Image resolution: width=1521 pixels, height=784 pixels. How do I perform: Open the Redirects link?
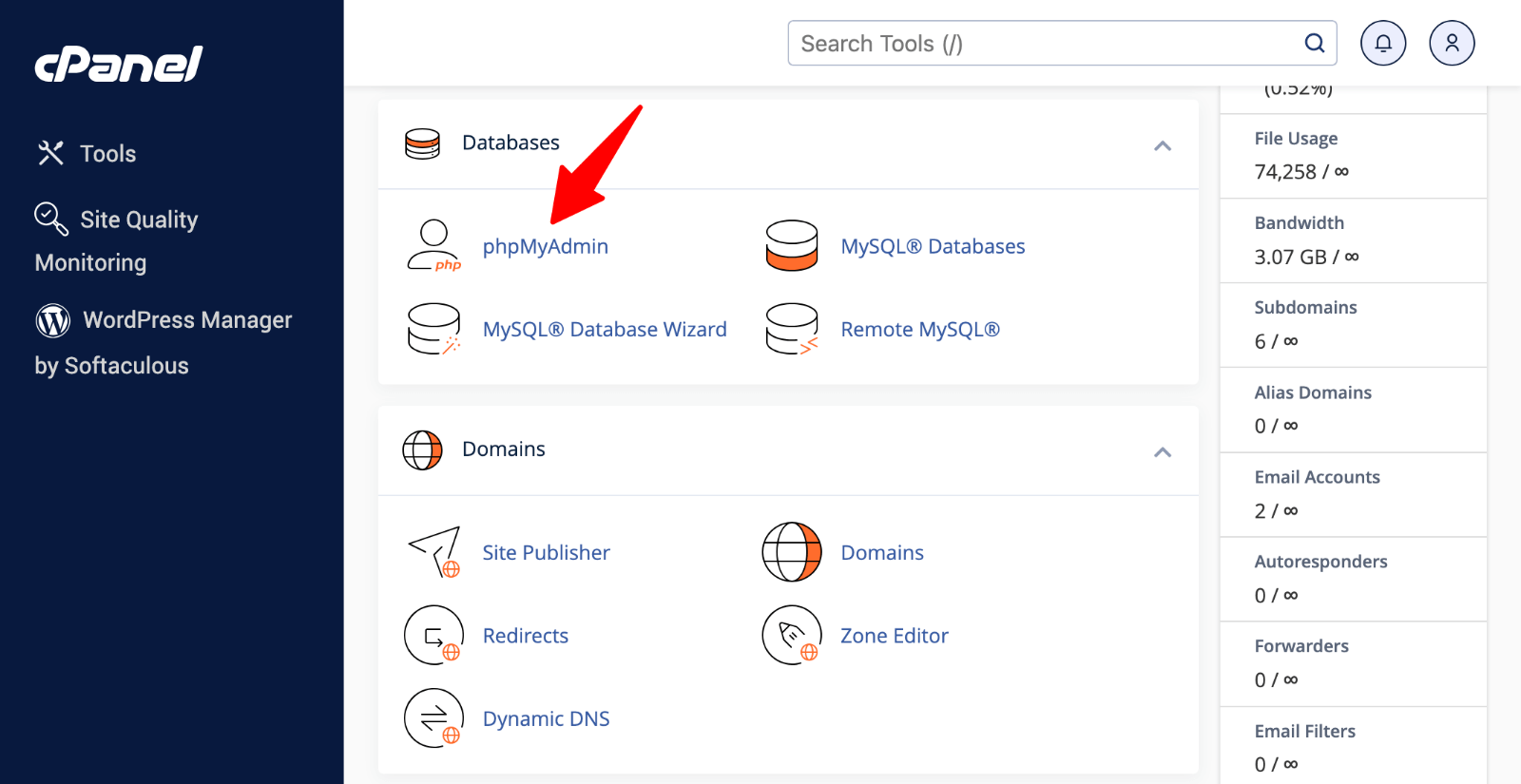(x=526, y=635)
